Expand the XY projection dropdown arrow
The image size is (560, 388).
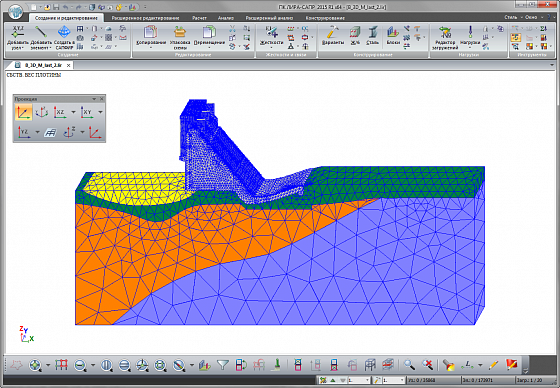tap(100, 112)
